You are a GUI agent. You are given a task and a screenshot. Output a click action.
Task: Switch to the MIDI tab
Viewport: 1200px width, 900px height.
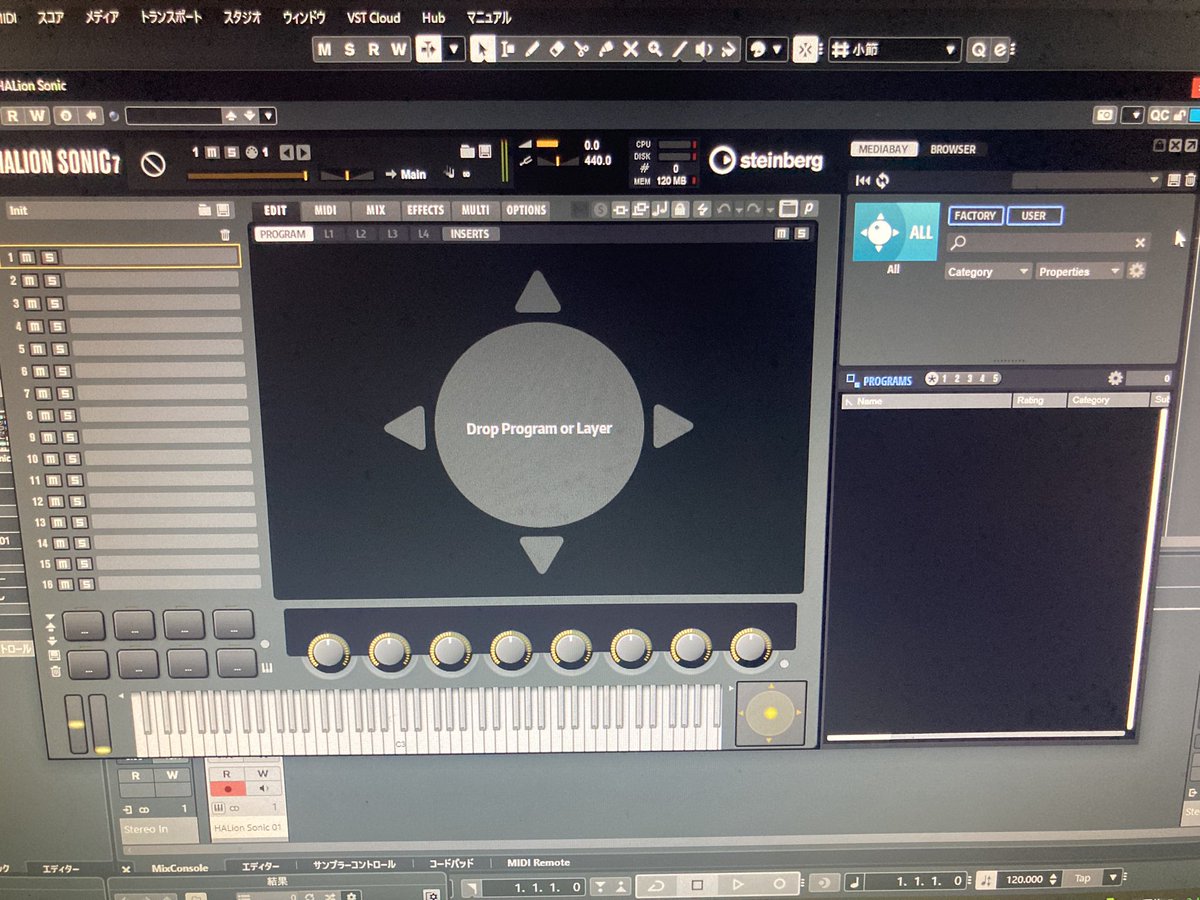click(325, 210)
